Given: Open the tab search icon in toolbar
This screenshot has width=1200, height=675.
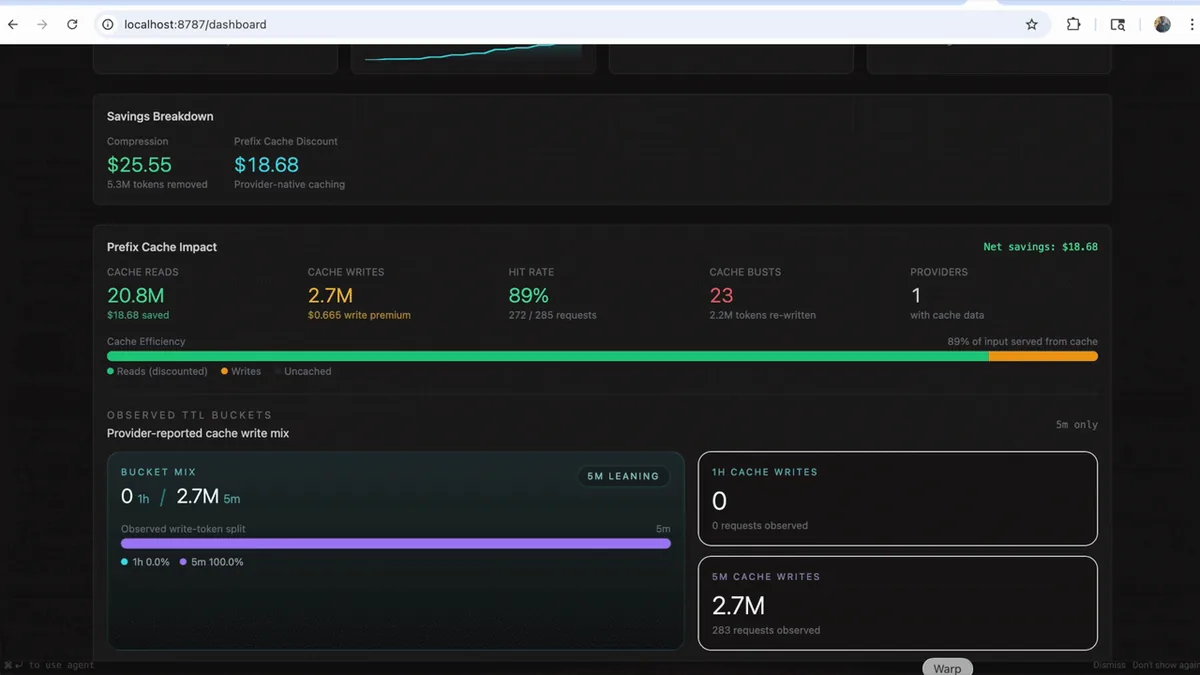Looking at the screenshot, I should (x=1118, y=24).
